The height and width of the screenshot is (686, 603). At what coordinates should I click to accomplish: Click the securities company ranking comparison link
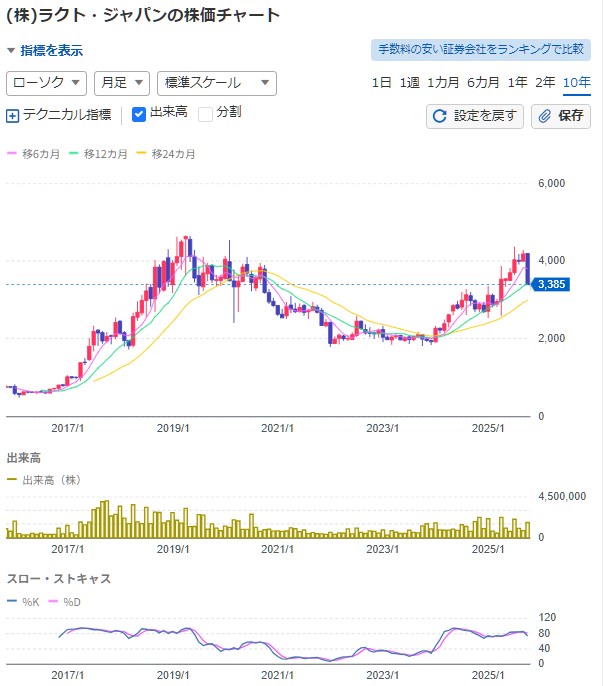tap(480, 50)
